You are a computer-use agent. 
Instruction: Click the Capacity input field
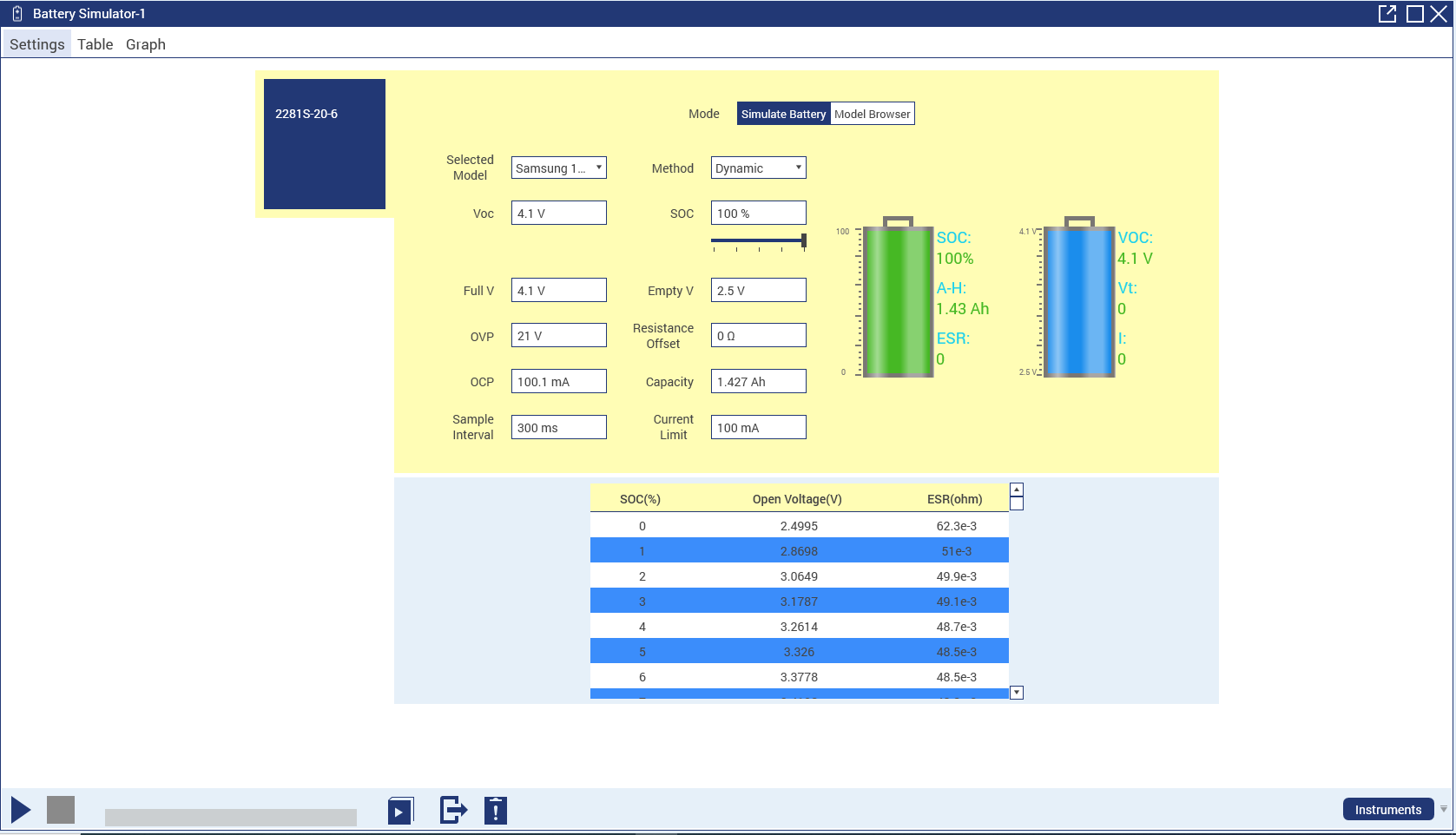[758, 382]
